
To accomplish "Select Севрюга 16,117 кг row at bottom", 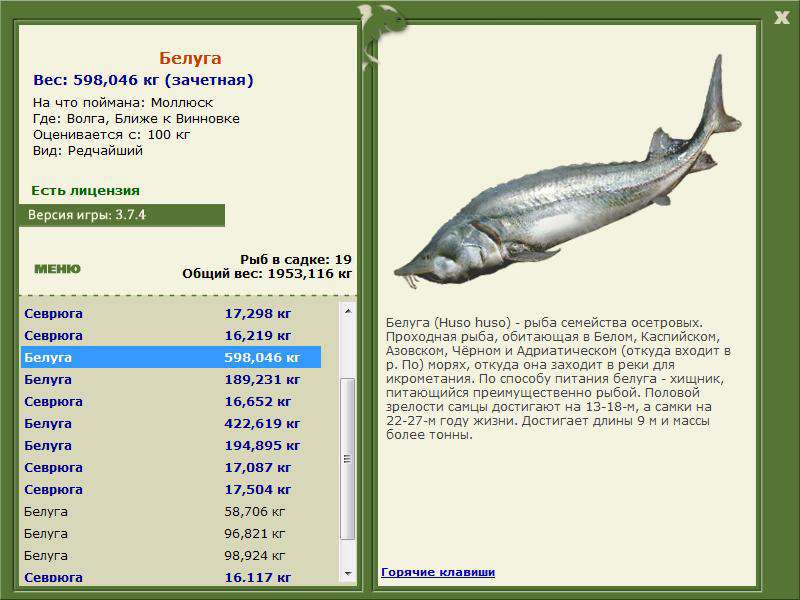I will [x=171, y=577].
